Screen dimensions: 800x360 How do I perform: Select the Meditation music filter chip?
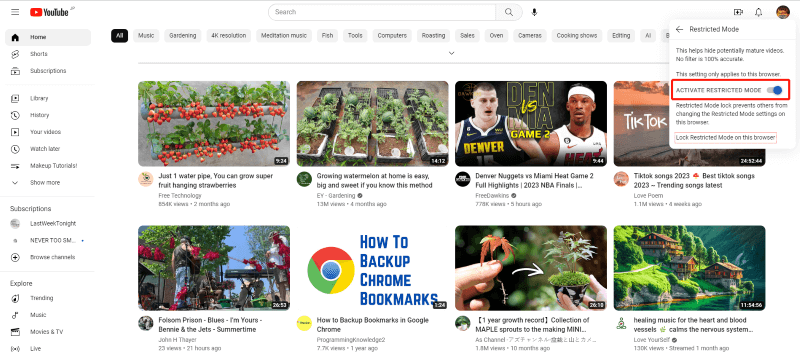click(284, 36)
